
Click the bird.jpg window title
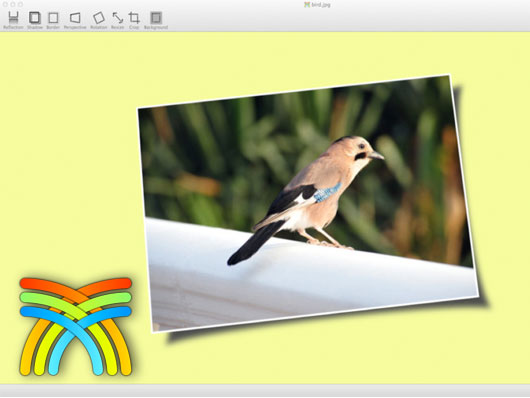click(317, 4)
